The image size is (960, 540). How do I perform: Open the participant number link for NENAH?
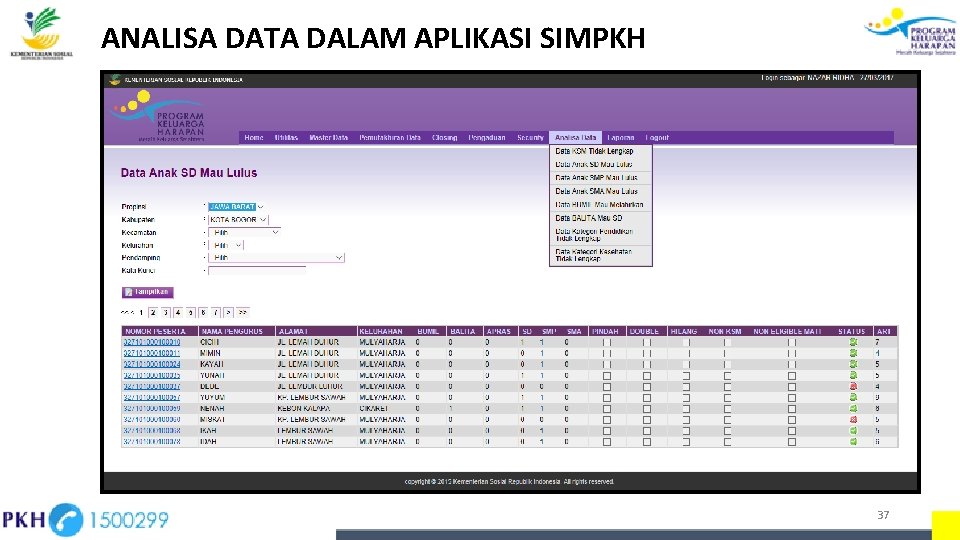tap(152, 408)
